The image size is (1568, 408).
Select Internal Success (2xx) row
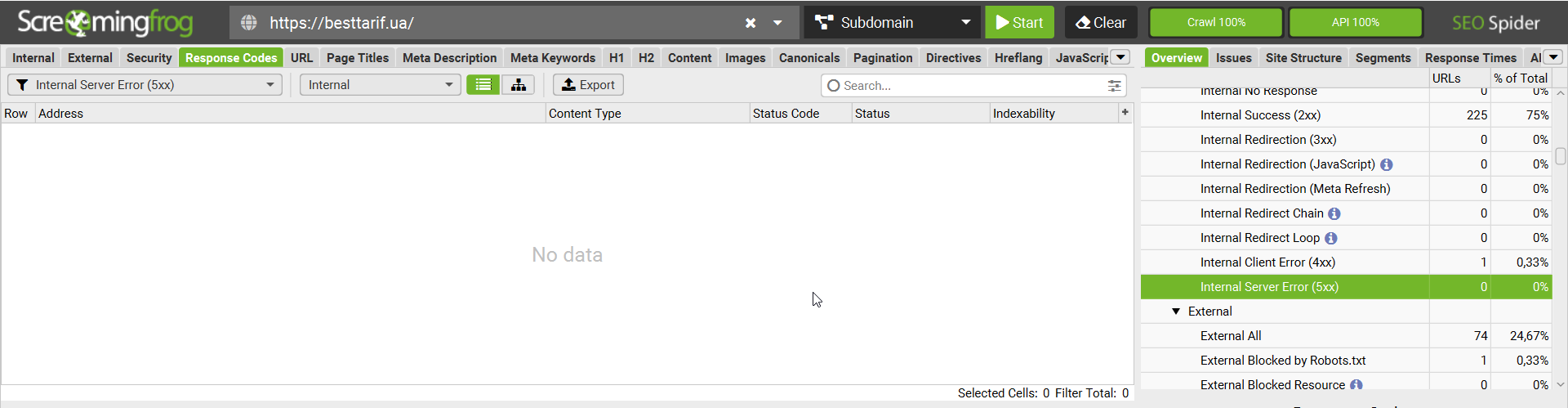coord(1346,115)
